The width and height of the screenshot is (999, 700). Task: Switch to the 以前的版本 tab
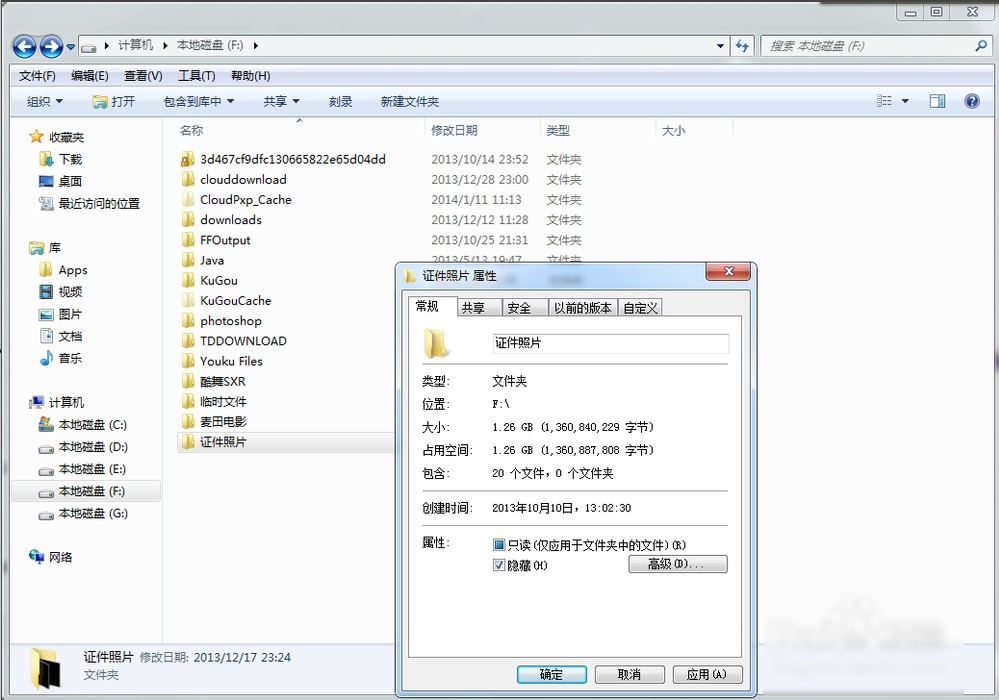coord(582,307)
